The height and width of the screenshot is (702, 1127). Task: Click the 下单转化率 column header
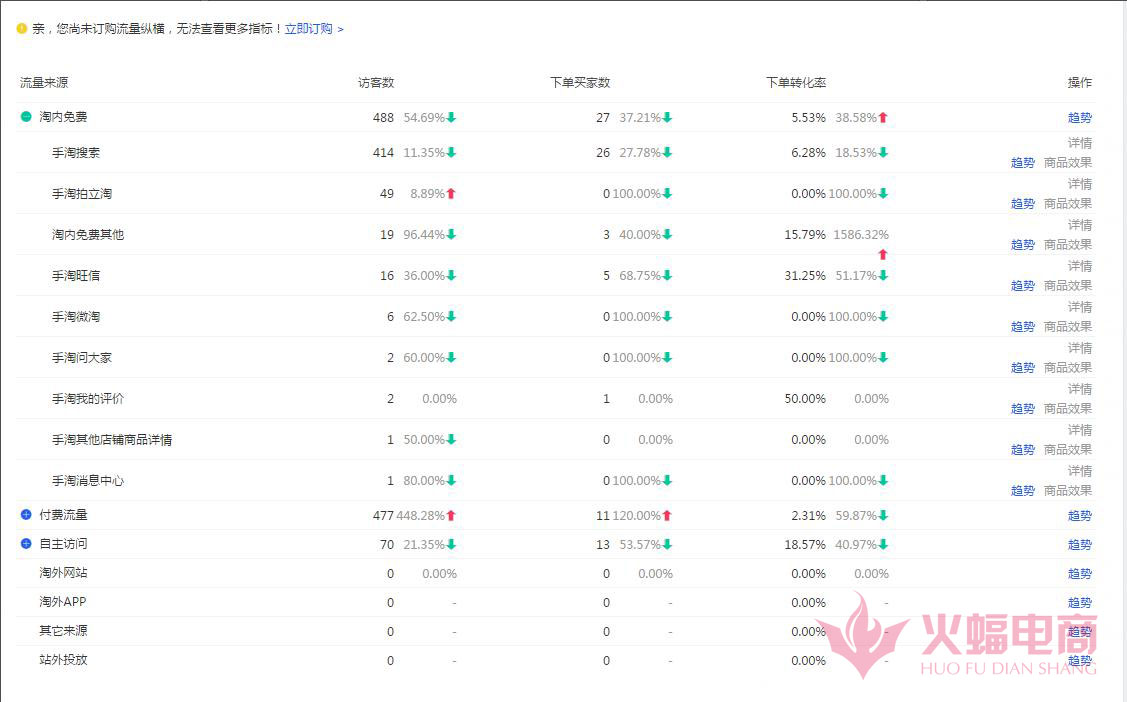pyautogui.click(x=796, y=83)
